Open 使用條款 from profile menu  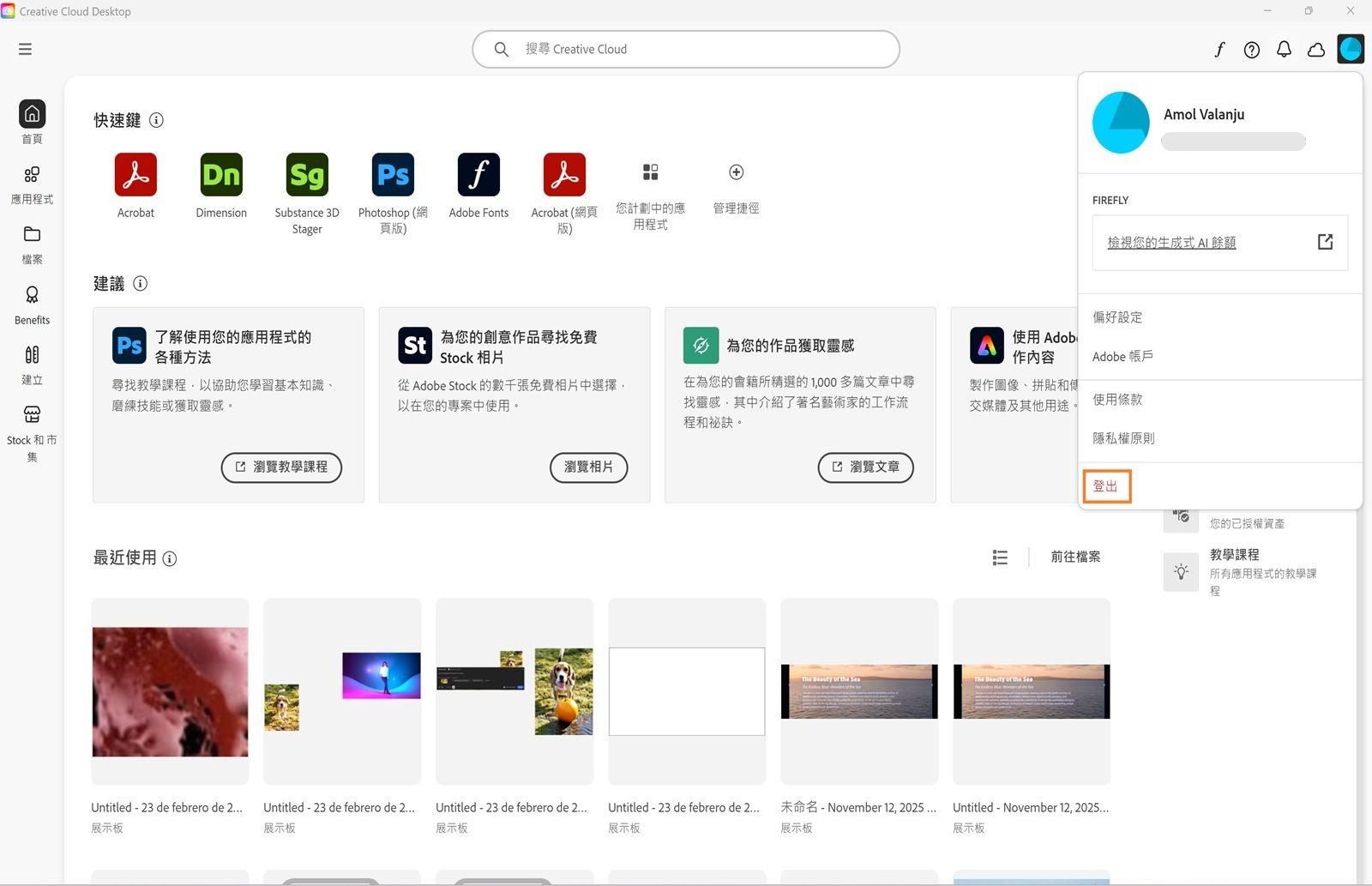click(x=1117, y=400)
